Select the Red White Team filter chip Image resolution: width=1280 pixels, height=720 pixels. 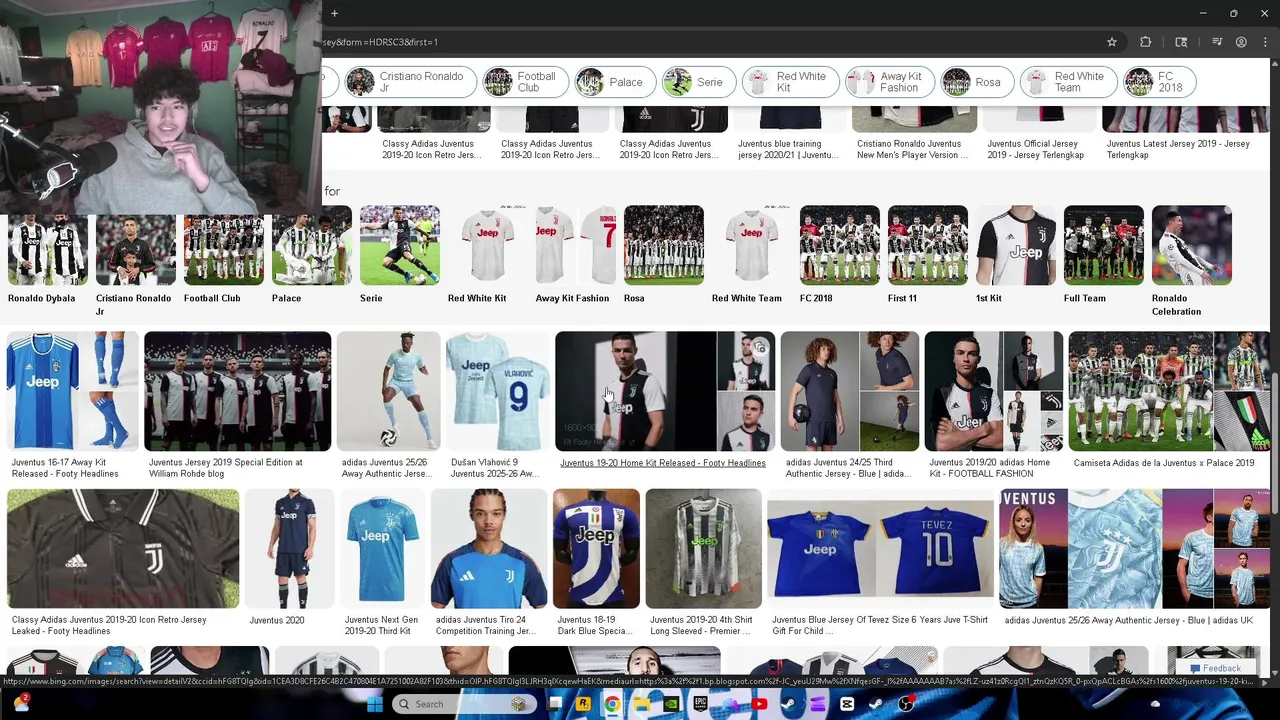pos(1068,82)
